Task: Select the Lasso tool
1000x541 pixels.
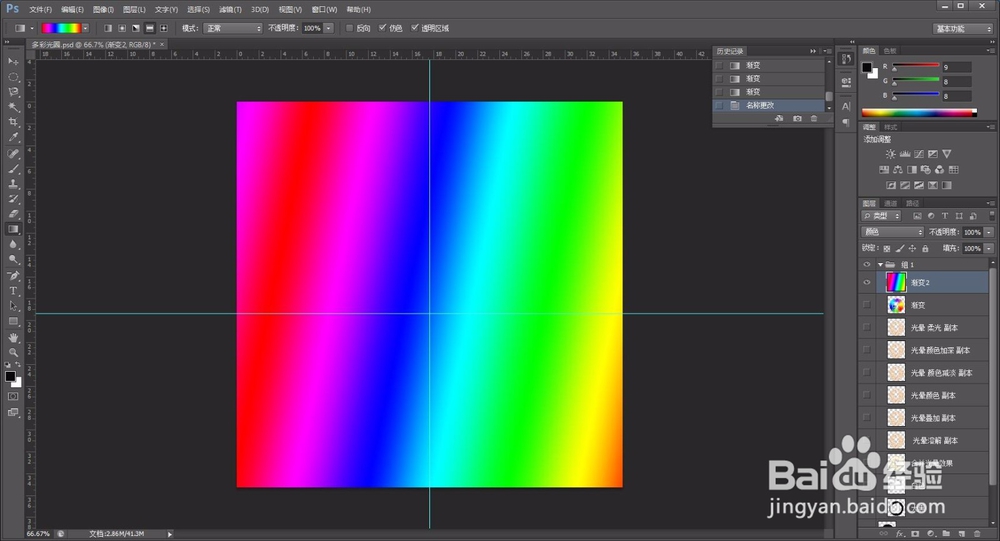Action: [x=13, y=92]
